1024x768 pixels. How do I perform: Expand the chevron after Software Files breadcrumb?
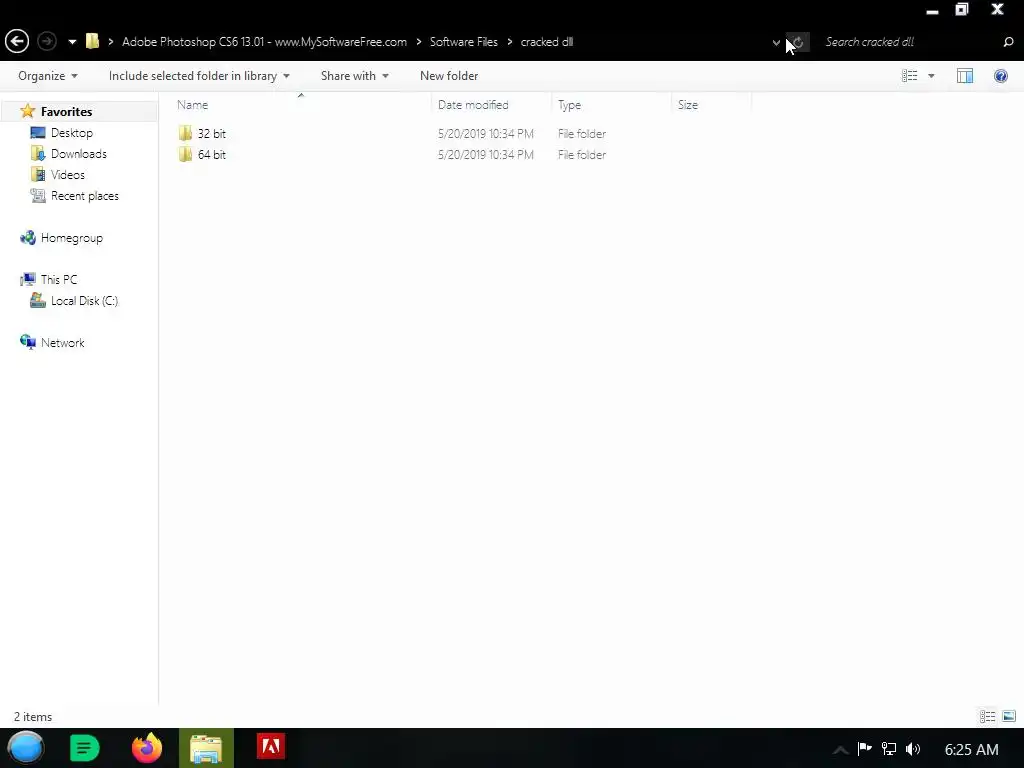509,42
